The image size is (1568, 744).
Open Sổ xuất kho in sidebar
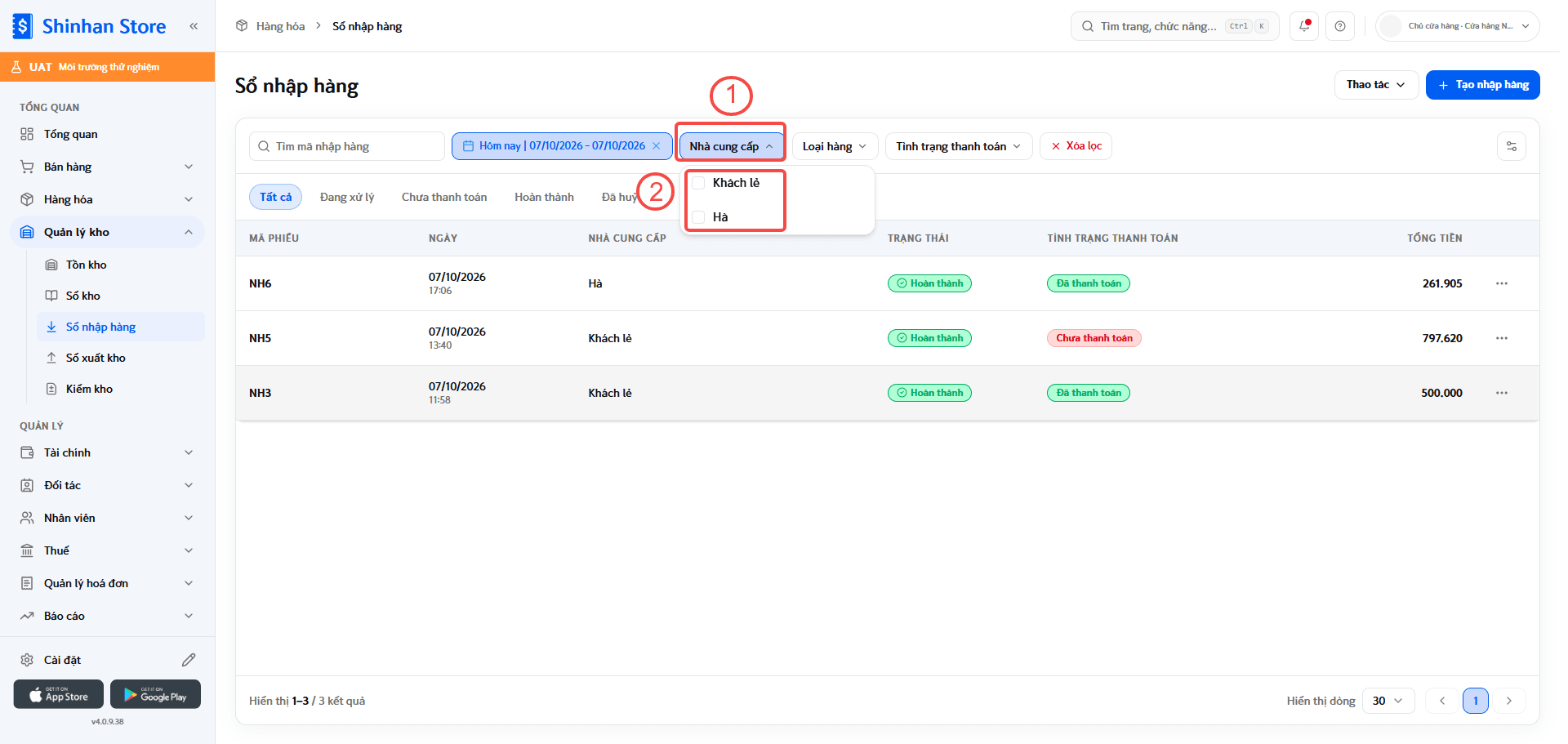click(121, 358)
